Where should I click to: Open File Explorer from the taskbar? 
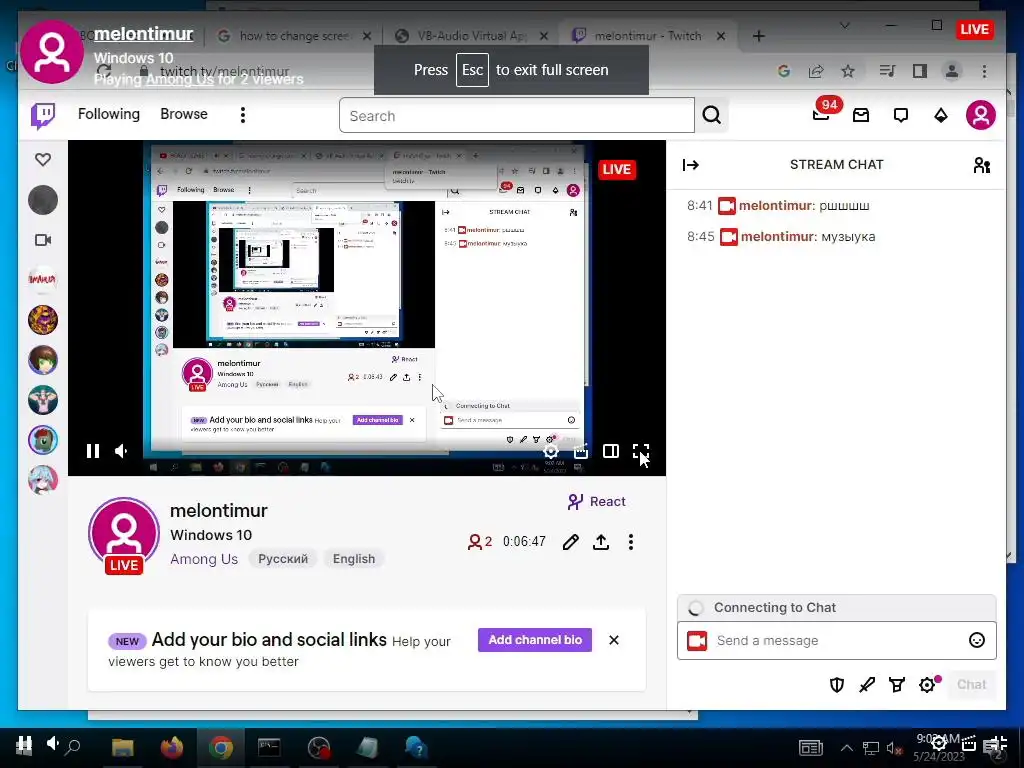(x=123, y=747)
